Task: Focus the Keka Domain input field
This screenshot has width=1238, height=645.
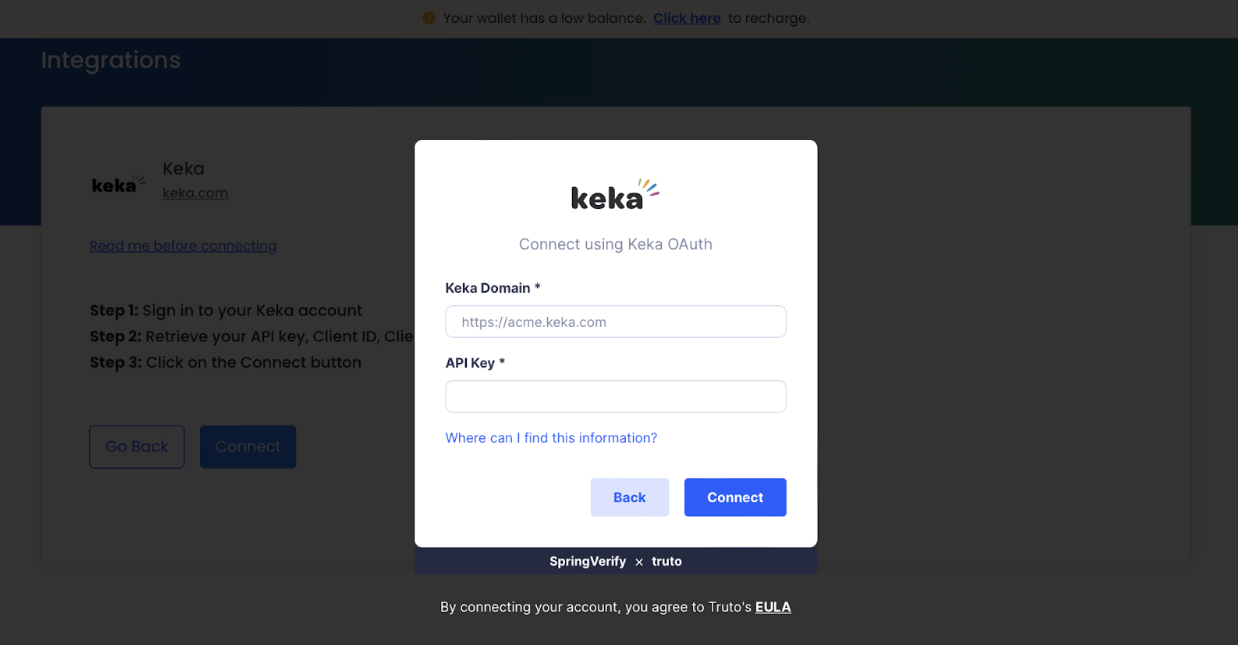Action: coord(616,322)
